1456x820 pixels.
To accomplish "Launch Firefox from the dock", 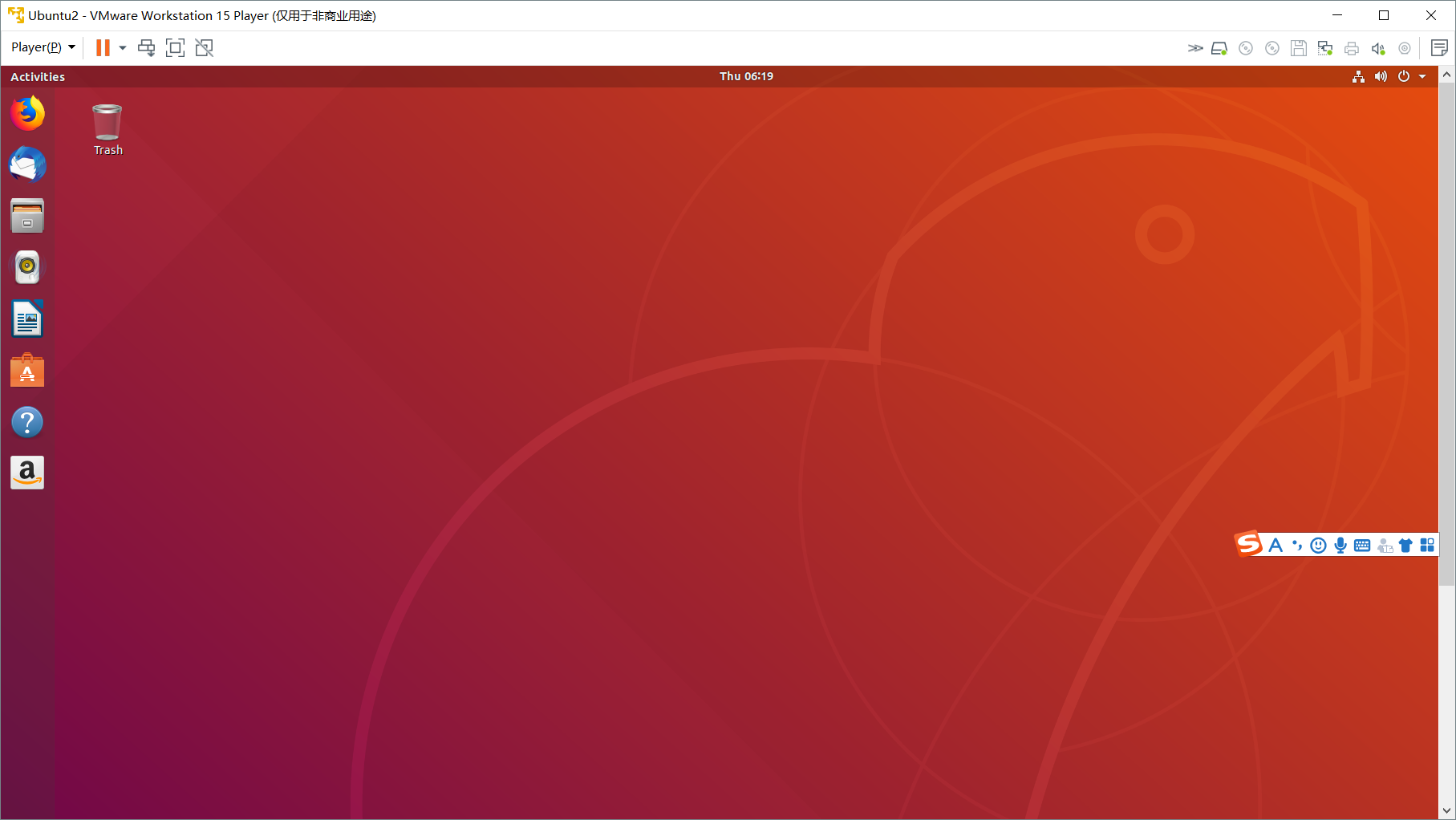I will pos(27,113).
